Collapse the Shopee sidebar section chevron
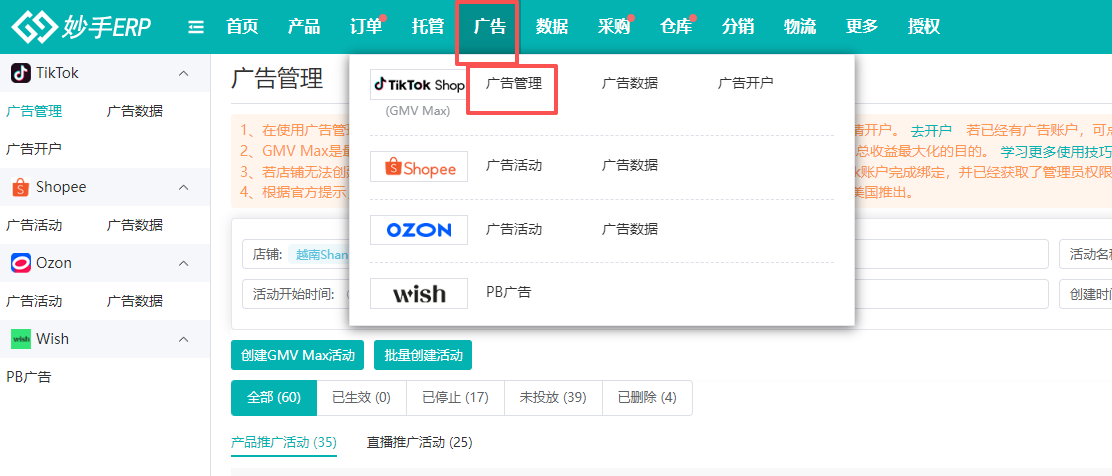The width and height of the screenshot is (1112, 476). point(184,187)
